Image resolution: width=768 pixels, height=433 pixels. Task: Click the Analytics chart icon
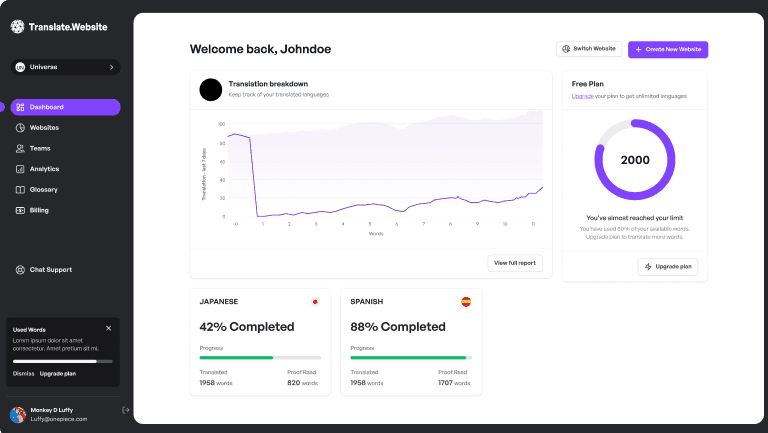[20, 169]
